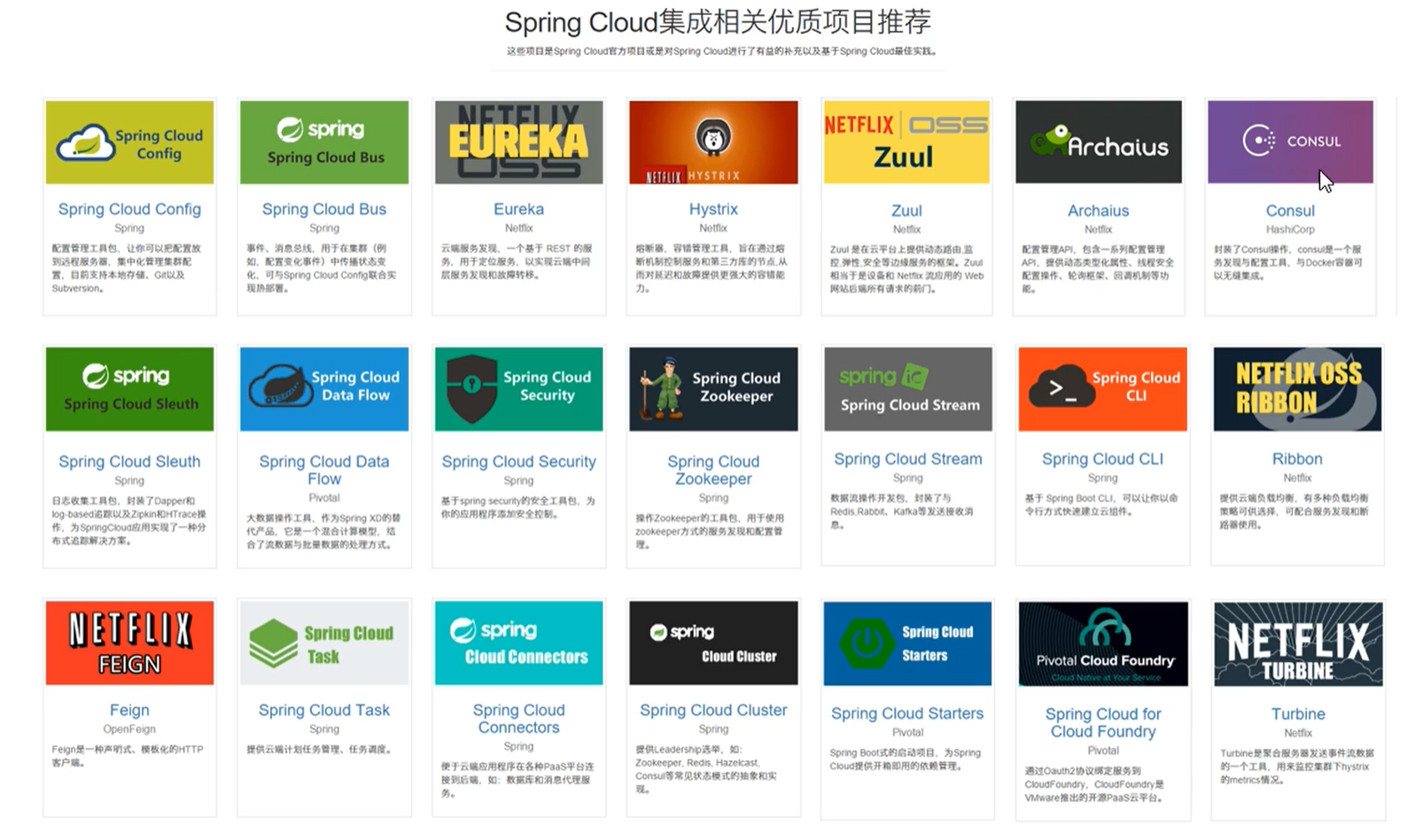Select the teal Cloud Connectors image
This screenshot has width=1415, height=840.
click(519, 643)
